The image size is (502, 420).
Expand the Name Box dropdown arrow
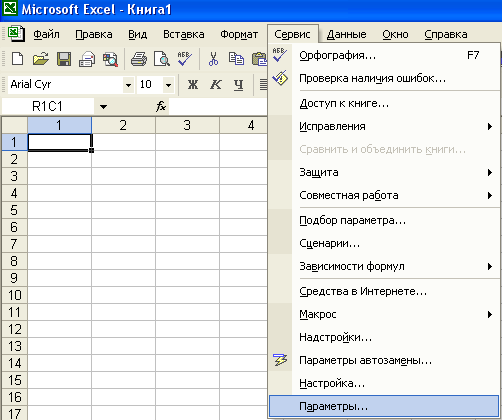click(103, 107)
